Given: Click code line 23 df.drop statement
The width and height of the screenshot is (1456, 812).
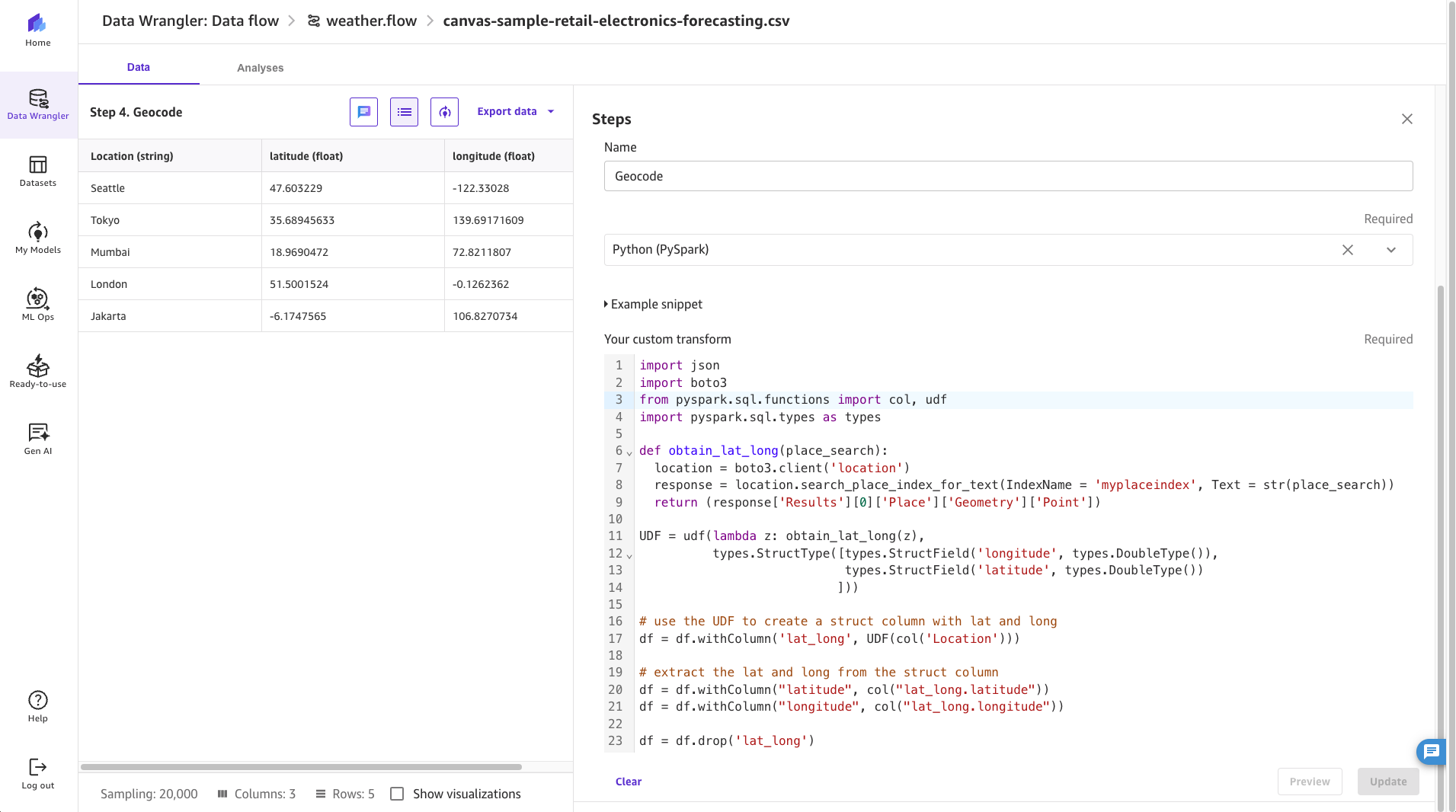Looking at the screenshot, I should (727, 741).
